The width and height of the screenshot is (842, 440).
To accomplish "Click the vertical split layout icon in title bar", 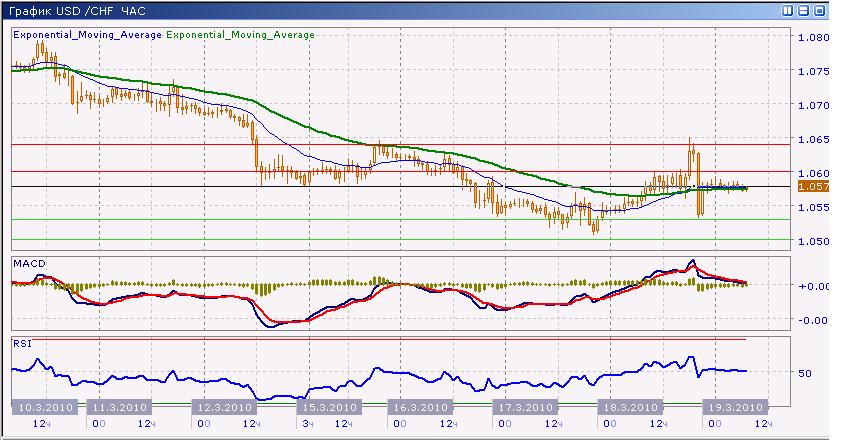I will [787, 11].
